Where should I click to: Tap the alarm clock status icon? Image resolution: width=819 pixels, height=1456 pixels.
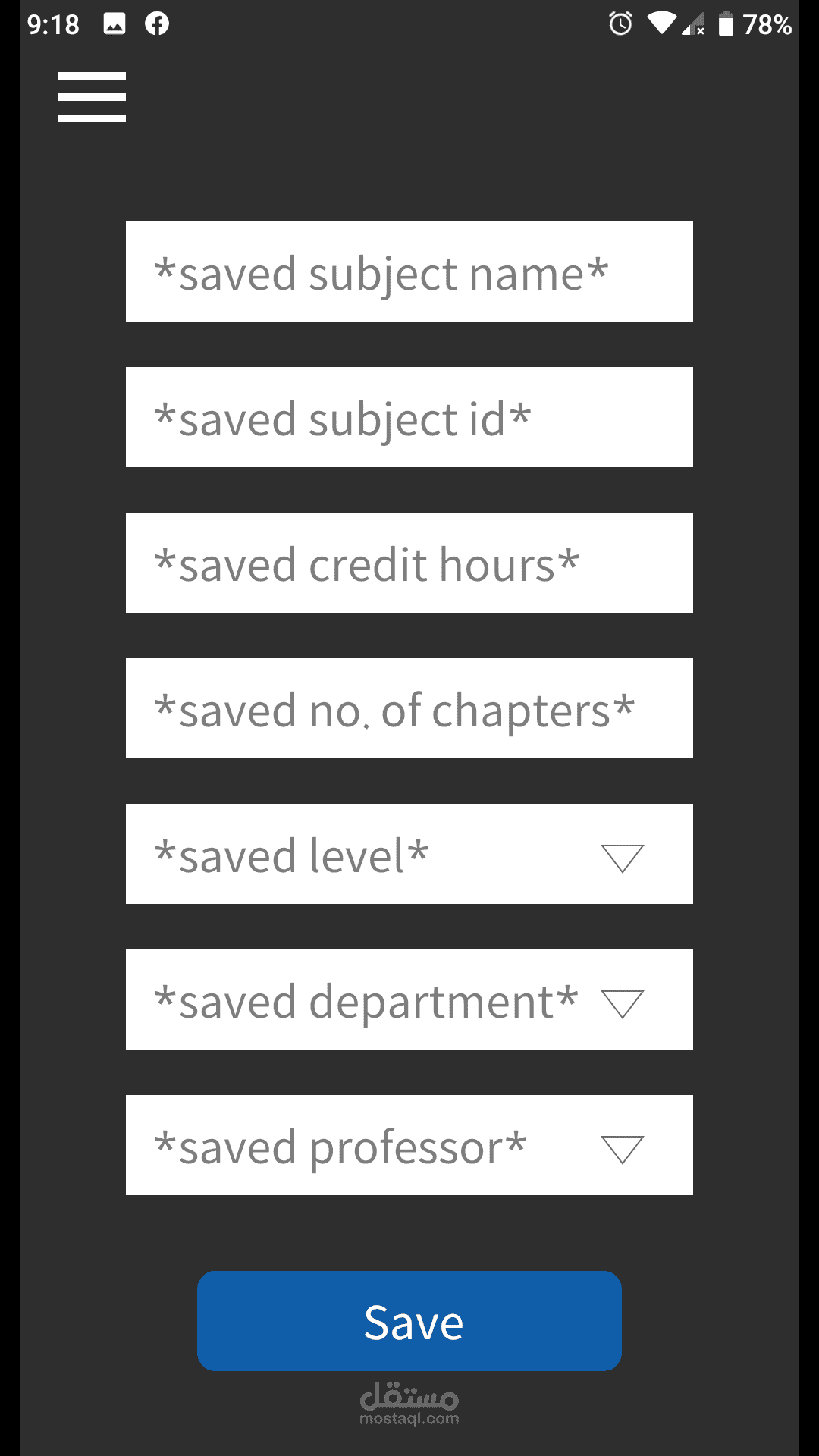[x=620, y=24]
